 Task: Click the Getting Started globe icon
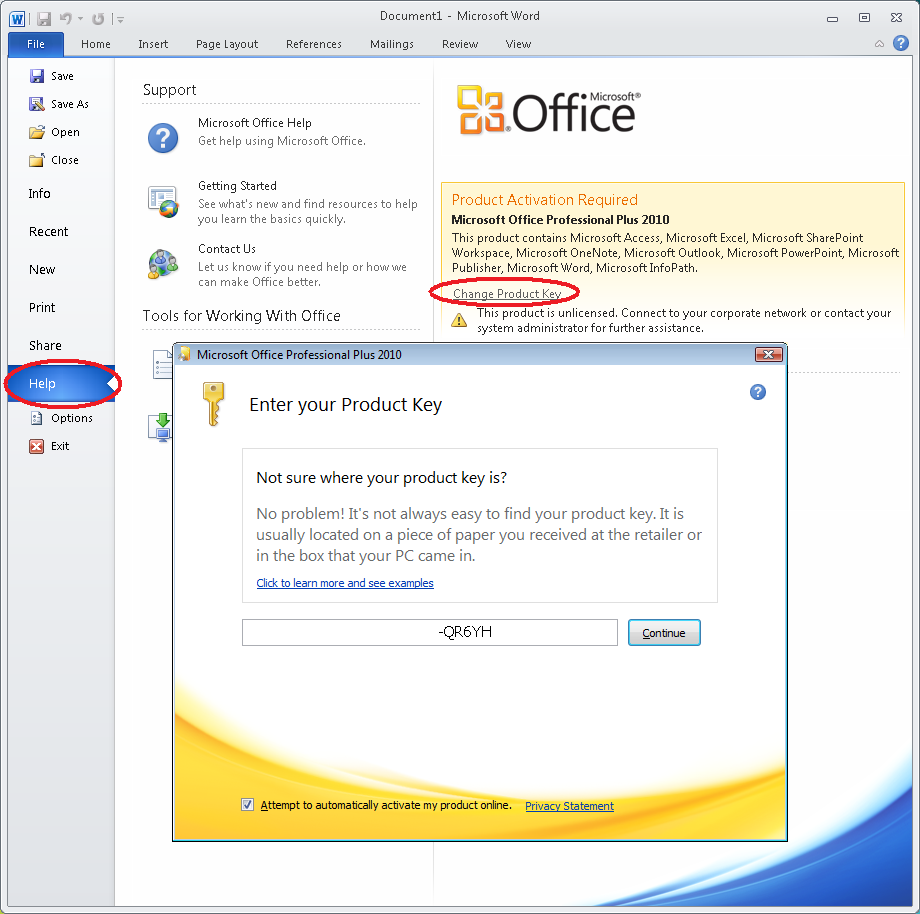pyautogui.click(x=163, y=200)
